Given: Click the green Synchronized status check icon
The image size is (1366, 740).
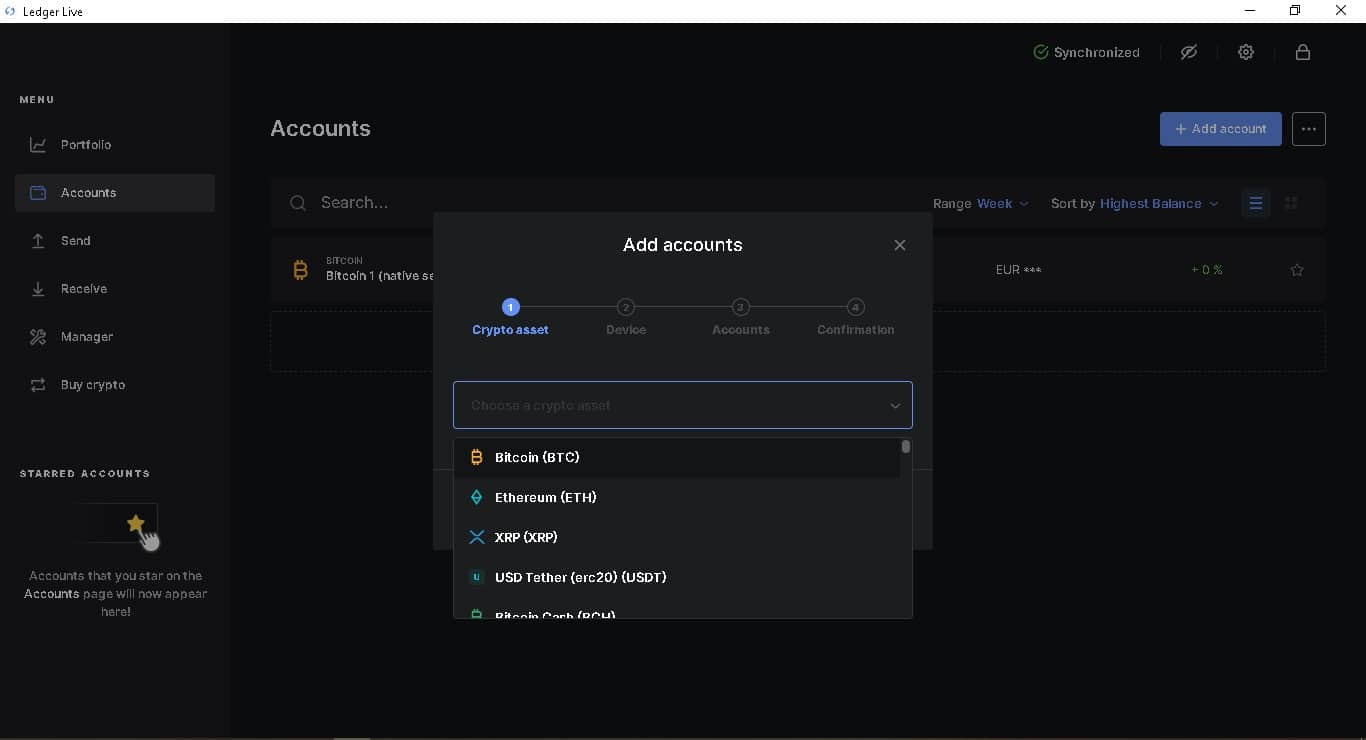Looking at the screenshot, I should click(x=1041, y=52).
